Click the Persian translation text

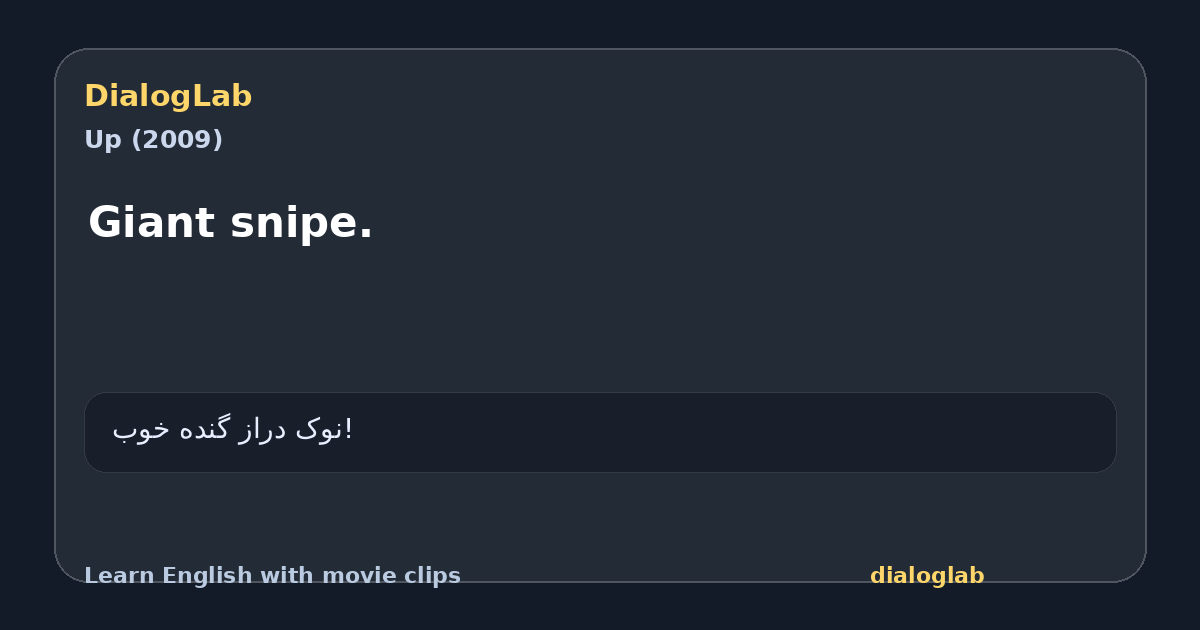(232, 430)
